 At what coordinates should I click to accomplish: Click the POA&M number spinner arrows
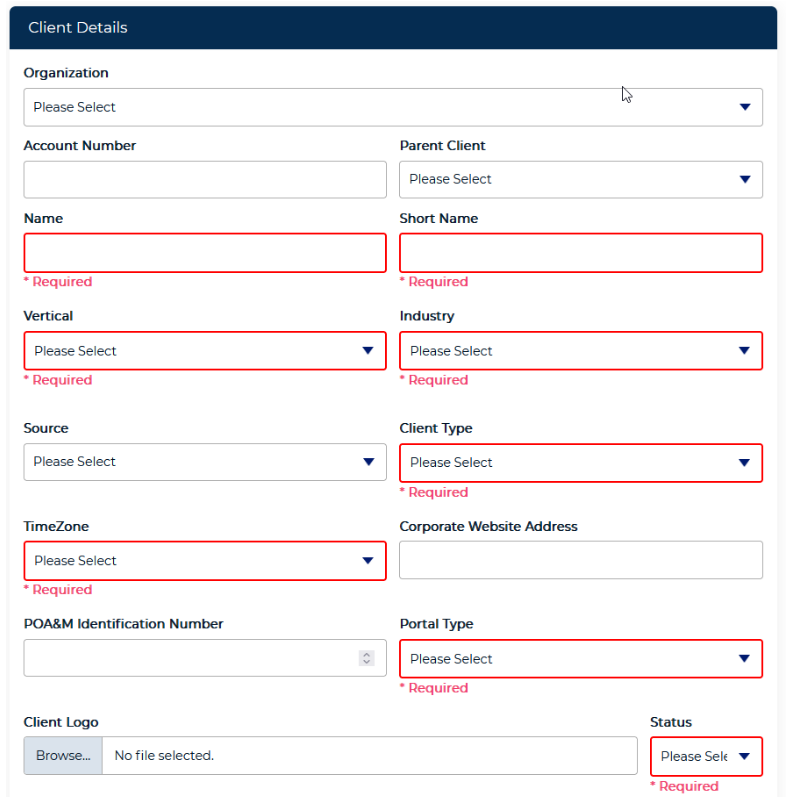367,658
